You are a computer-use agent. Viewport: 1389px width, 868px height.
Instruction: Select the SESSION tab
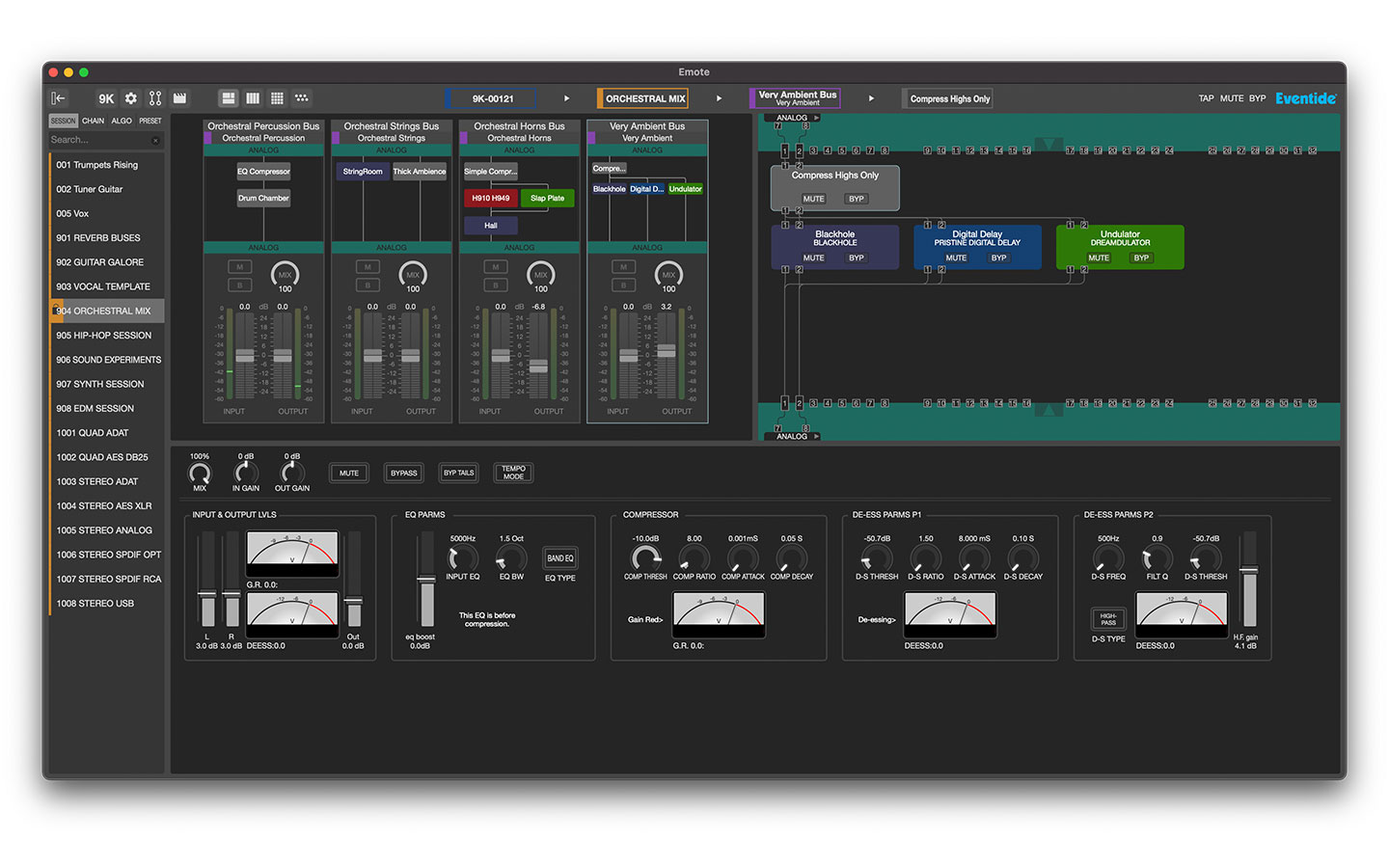click(63, 121)
